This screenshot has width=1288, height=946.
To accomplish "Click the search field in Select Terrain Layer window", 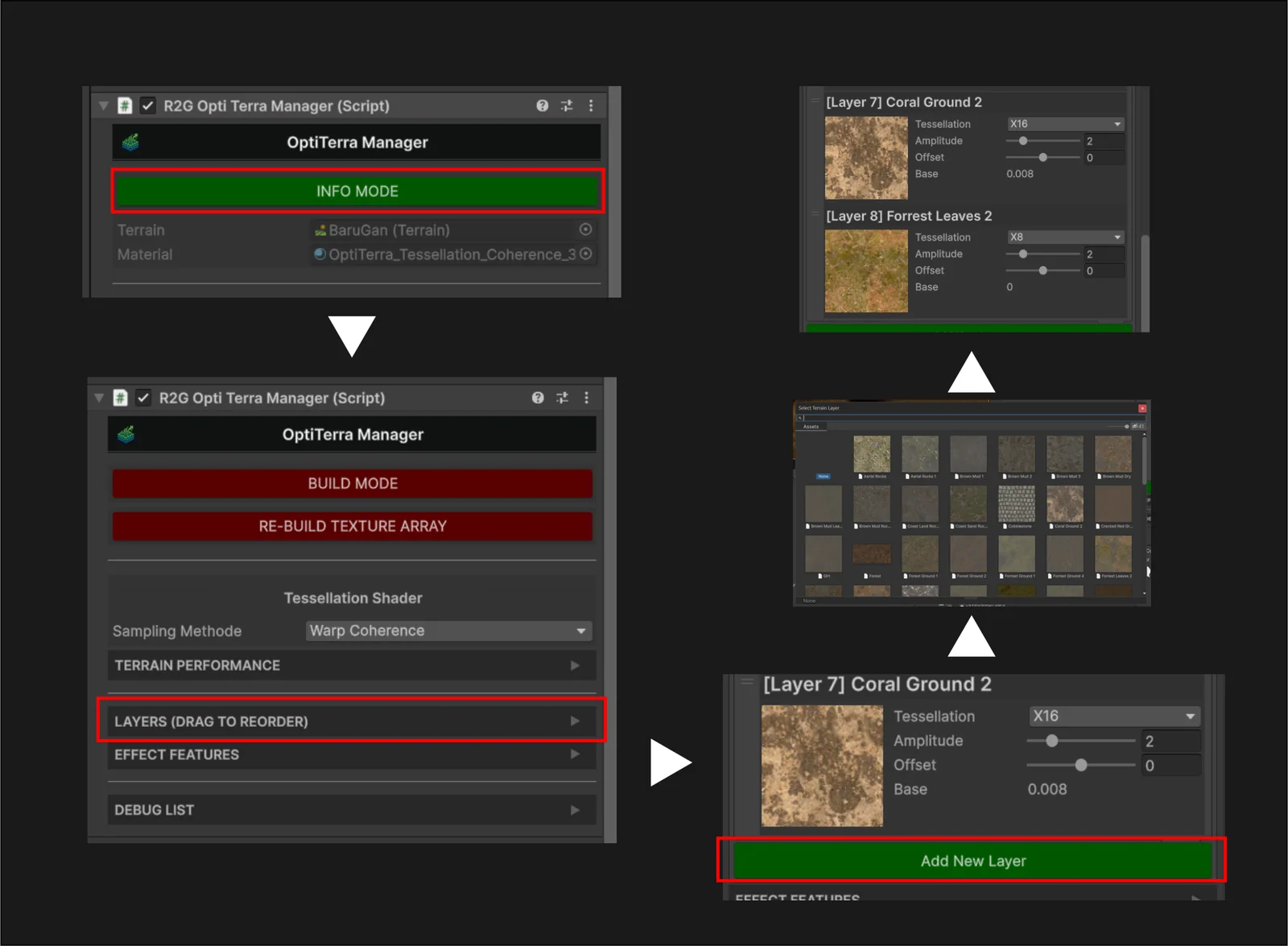I will point(971,418).
